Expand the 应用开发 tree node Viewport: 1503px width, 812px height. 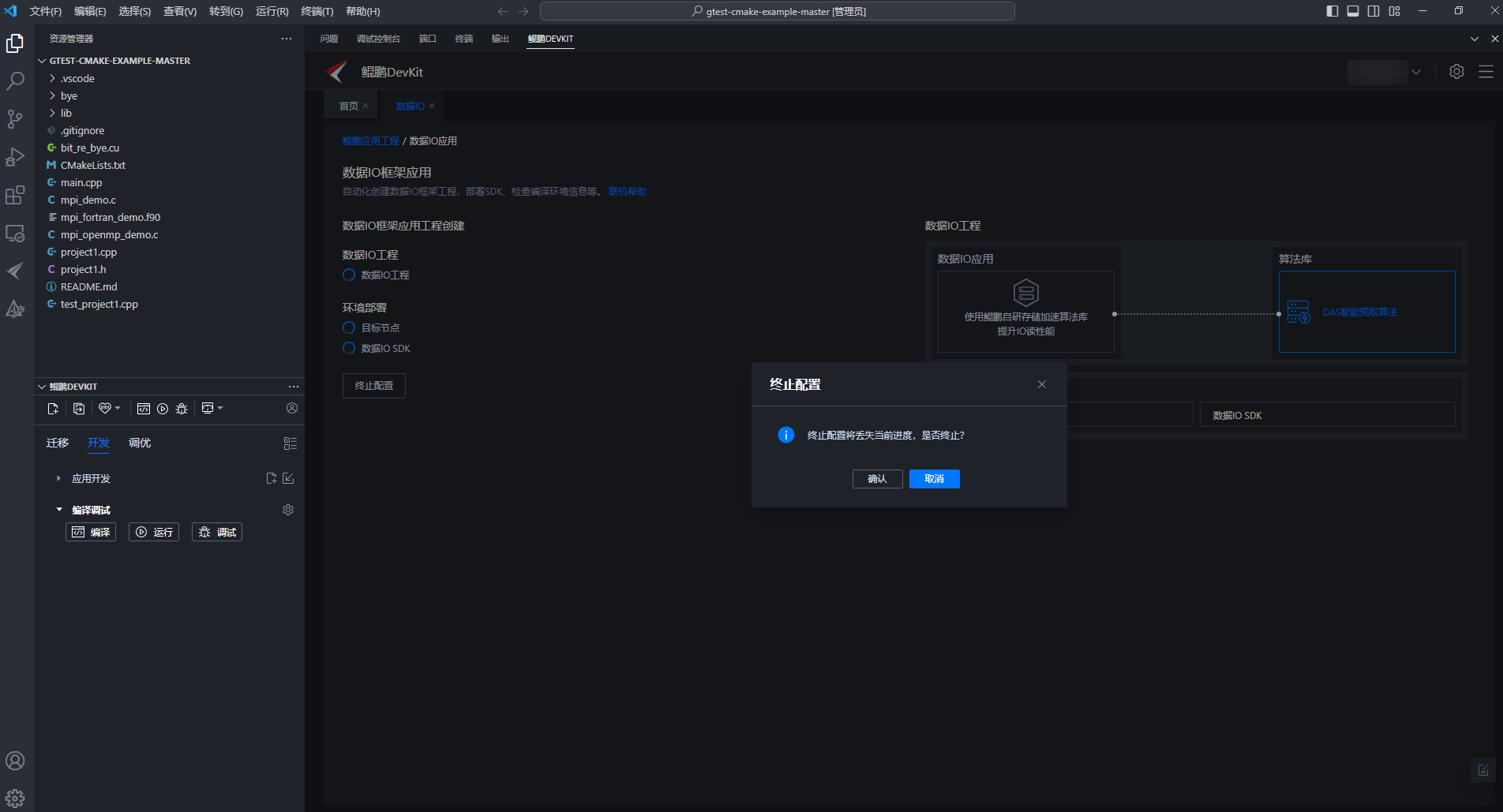tap(58, 478)
